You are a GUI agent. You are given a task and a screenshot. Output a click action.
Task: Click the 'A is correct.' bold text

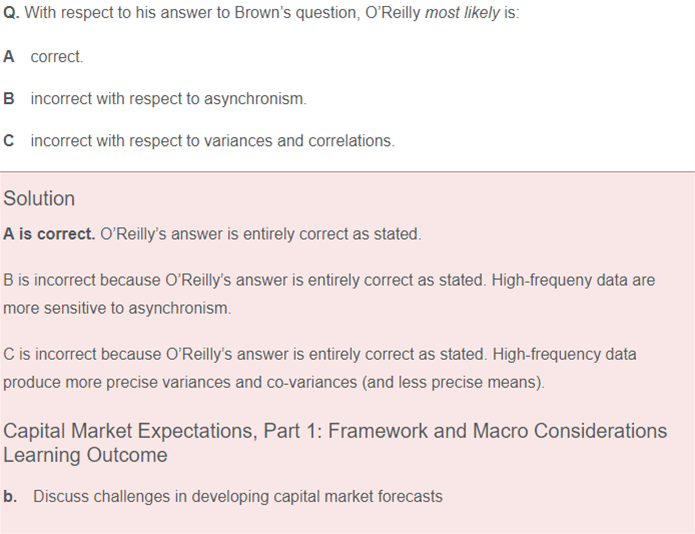[49, 234]
